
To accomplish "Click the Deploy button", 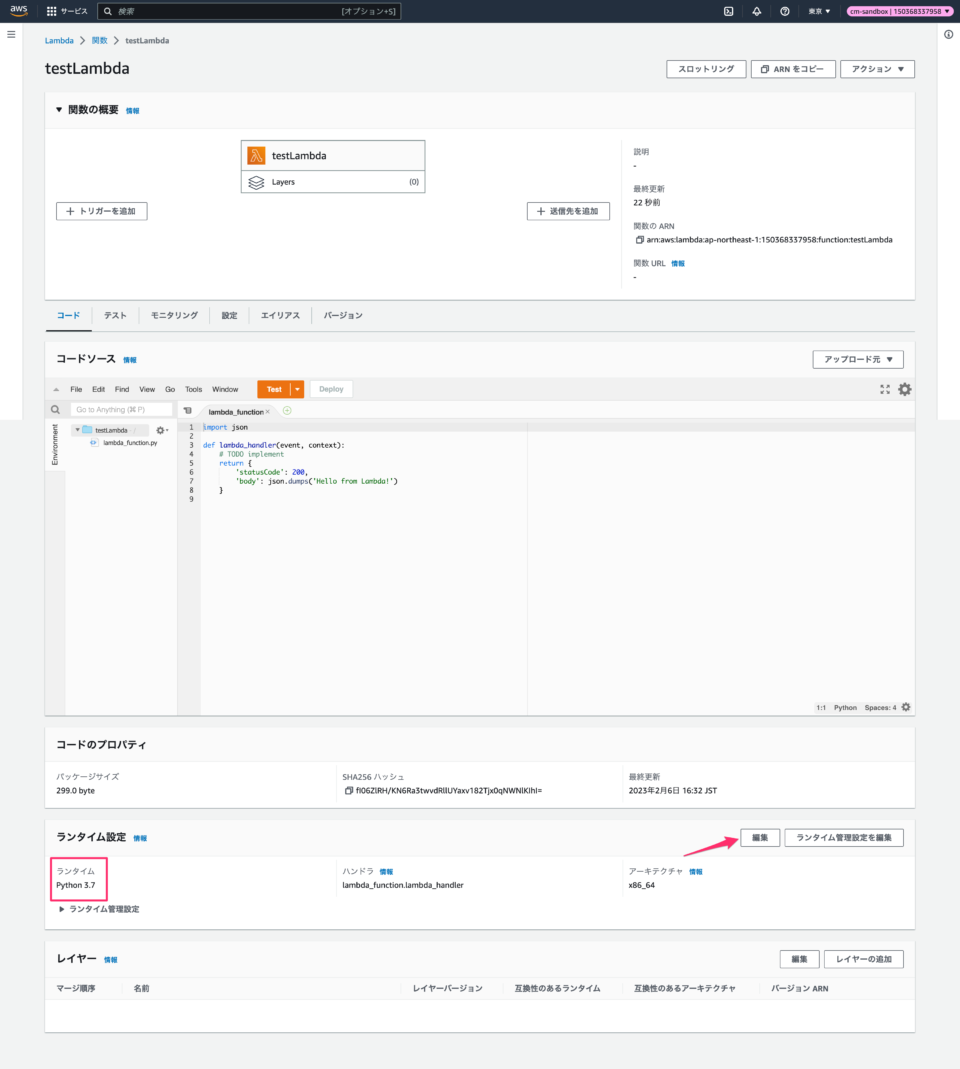I will pyautogui.click(x=332, y=389).
